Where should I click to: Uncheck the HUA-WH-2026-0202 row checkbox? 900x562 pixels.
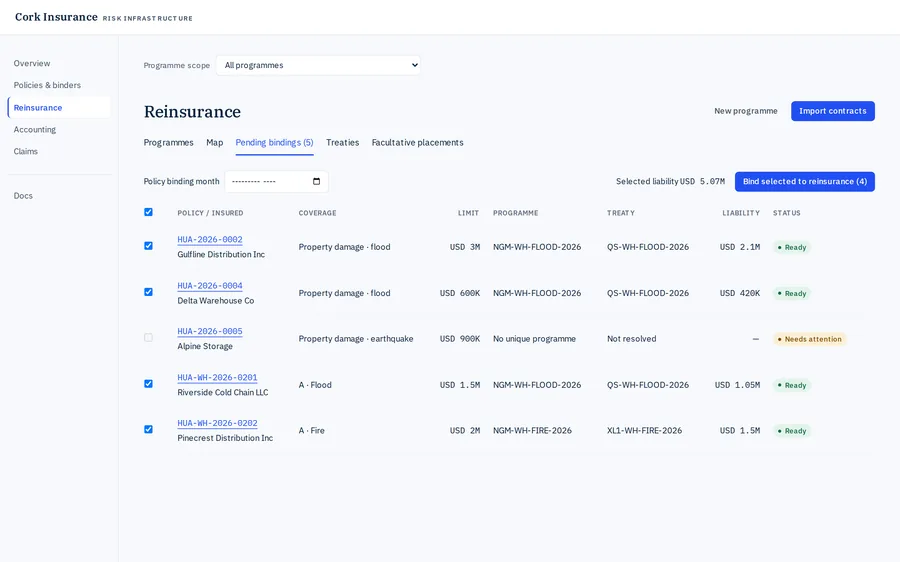tap(148, 429)
